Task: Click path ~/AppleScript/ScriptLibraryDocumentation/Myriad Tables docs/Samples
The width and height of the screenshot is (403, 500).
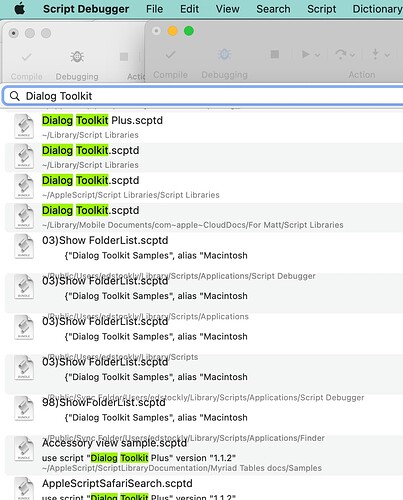Action: (x=182, y=468)
